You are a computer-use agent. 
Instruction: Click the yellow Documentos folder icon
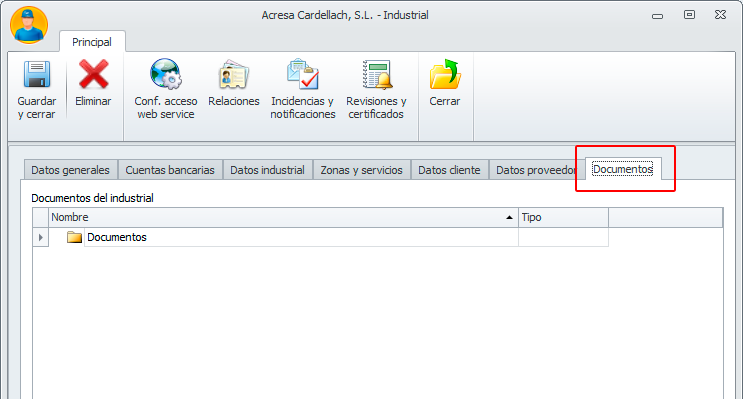coord(74,237)
